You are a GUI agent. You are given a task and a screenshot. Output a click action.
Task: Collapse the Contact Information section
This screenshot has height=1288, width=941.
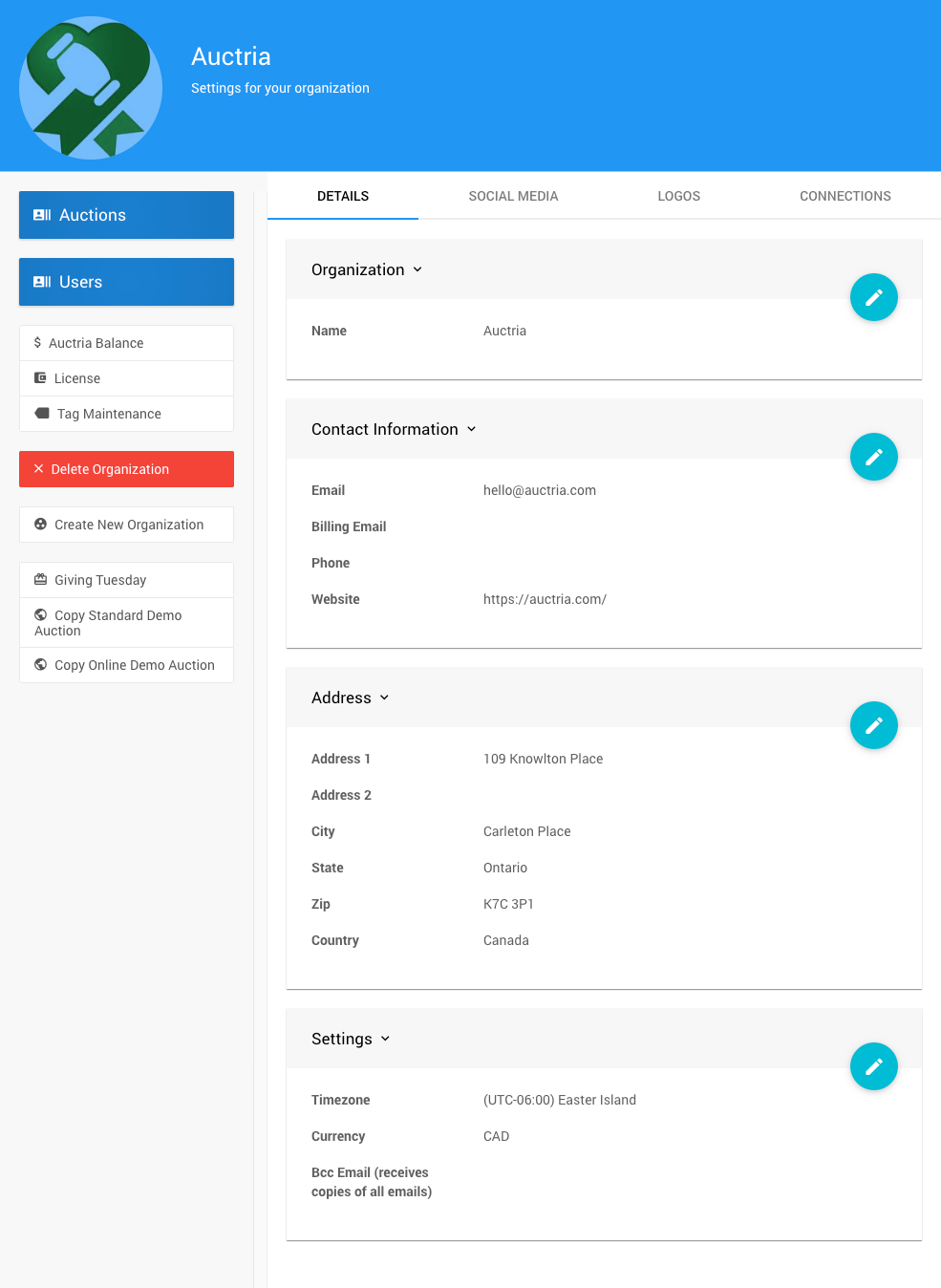point(471,429)
